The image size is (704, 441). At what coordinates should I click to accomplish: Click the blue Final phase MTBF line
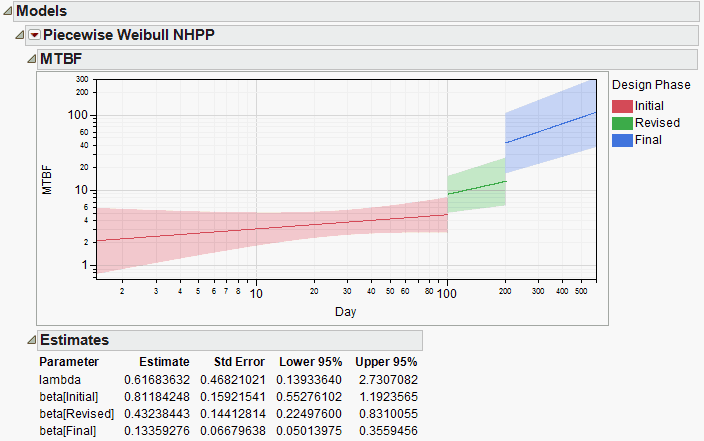(x=550, y=128)
